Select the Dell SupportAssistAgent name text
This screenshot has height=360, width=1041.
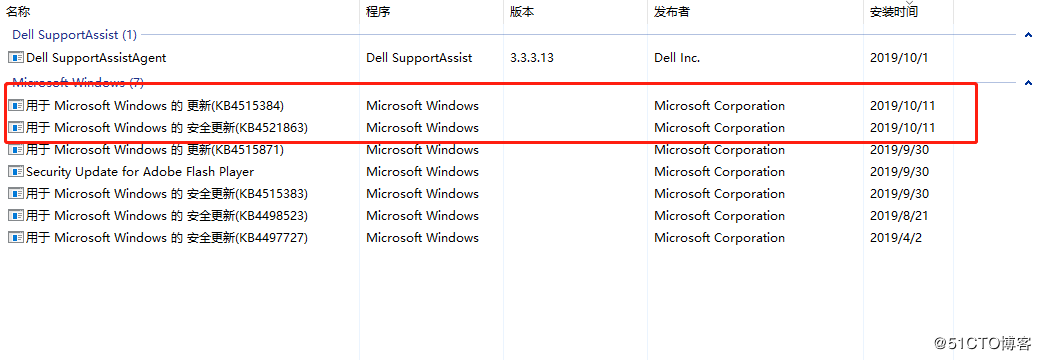pos(96,58)
